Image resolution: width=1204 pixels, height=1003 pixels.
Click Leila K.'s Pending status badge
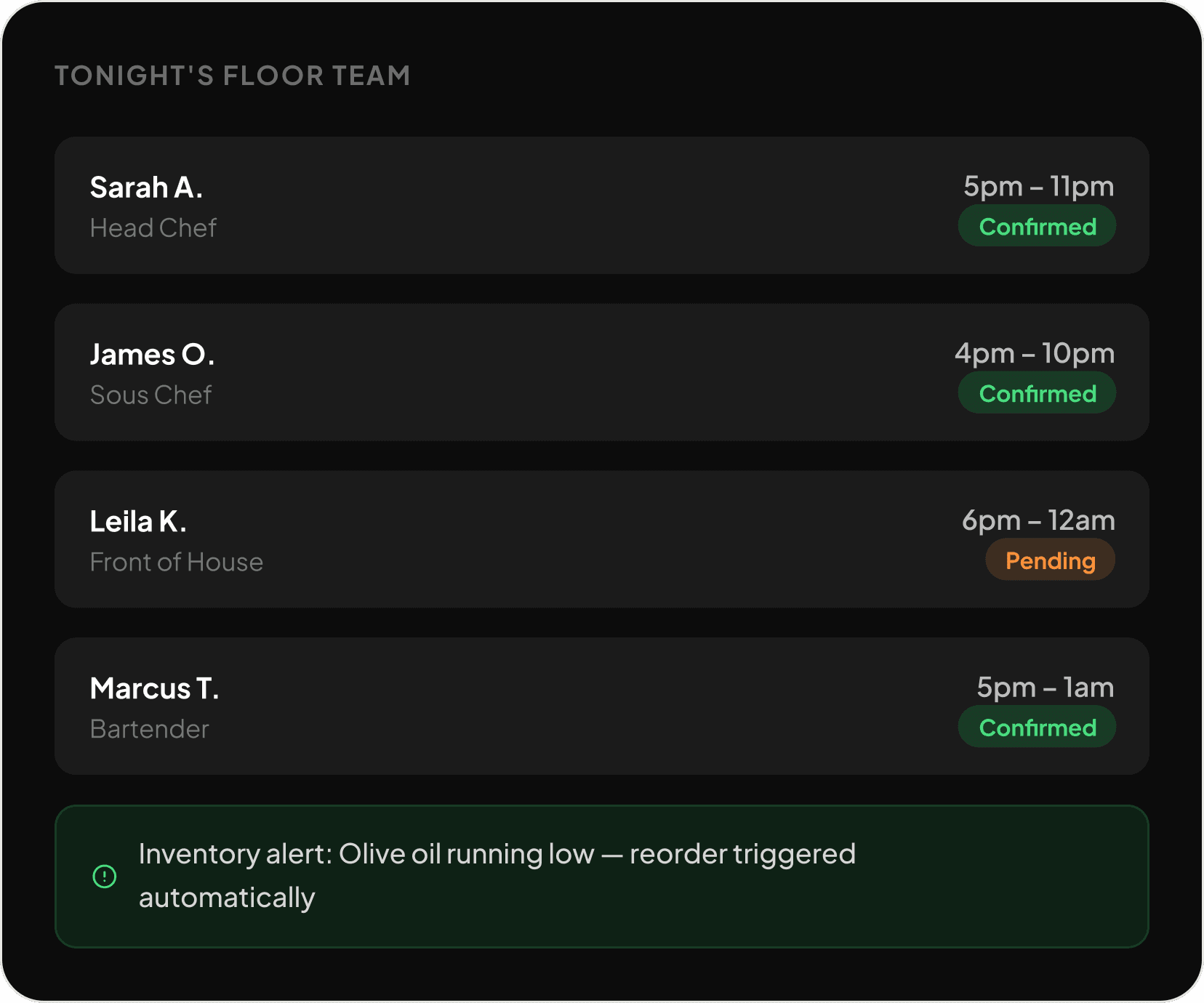(1050, 560)
